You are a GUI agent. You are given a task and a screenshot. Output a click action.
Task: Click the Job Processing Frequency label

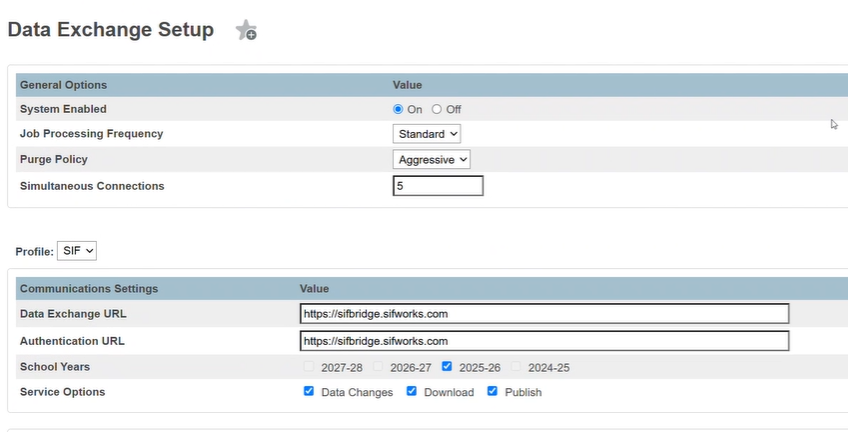[x=91, y=134]
